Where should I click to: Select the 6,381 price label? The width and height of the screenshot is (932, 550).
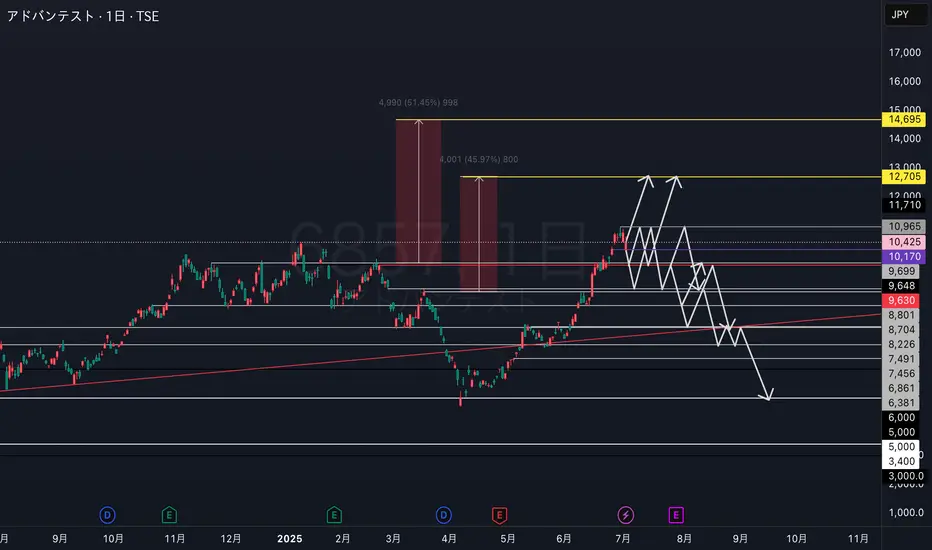click(x=901, y=403)
